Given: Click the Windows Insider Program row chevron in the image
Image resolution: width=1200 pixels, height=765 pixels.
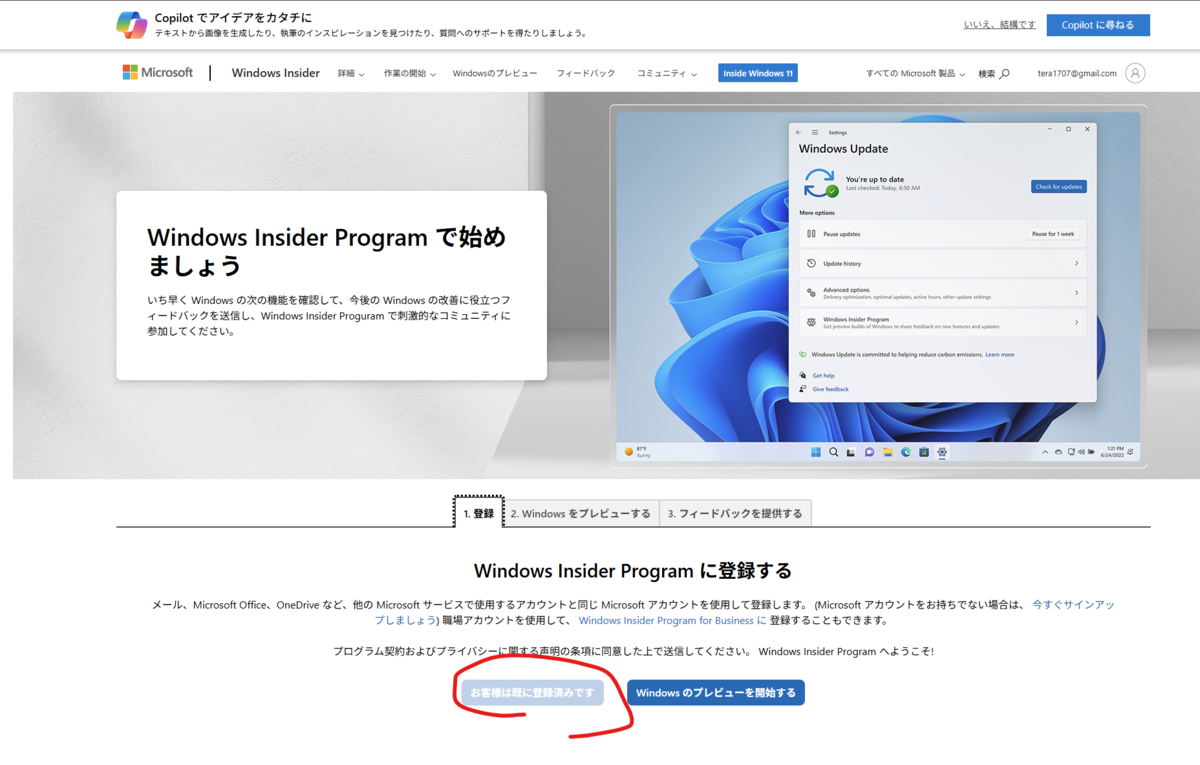Looking at the screenshot, I should point(1076,322).
